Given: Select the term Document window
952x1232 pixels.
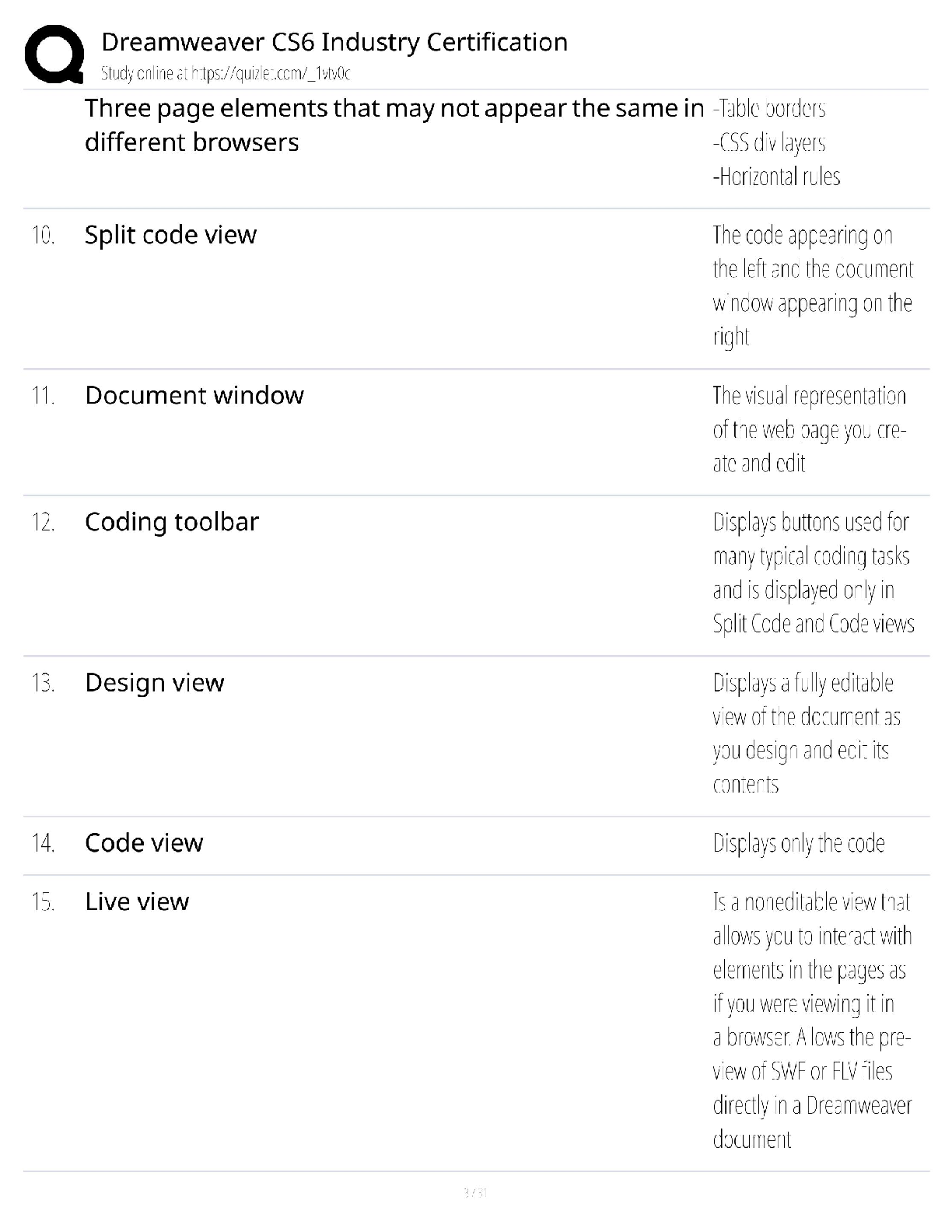Looking at the screenshot, I should [194, 395].
